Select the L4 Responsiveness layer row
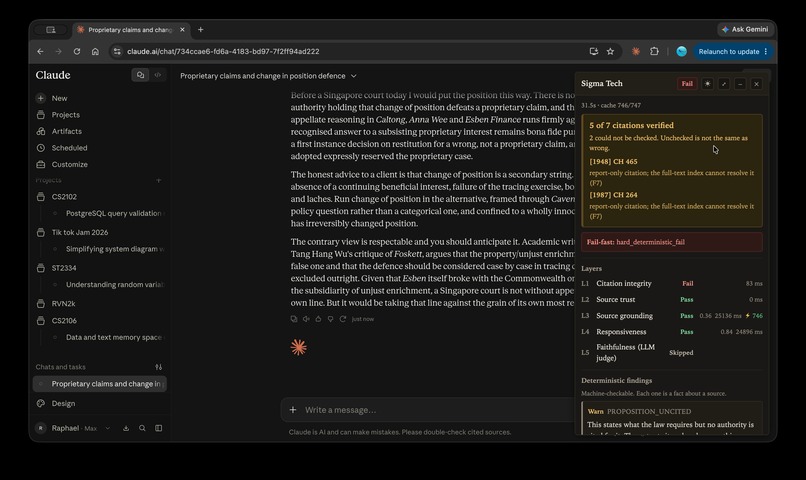 [672, 332]
